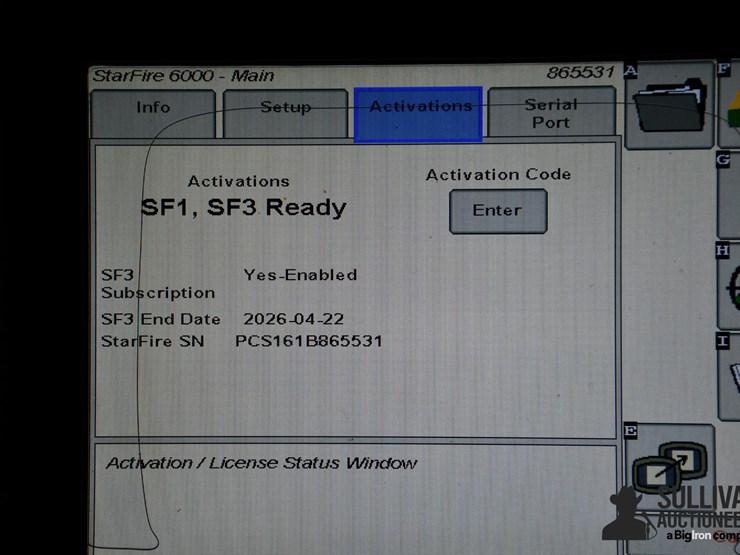This screenshot has width=740, height=555.
Task: Click the Activations heading above status text
Action: tap(238, 181)
